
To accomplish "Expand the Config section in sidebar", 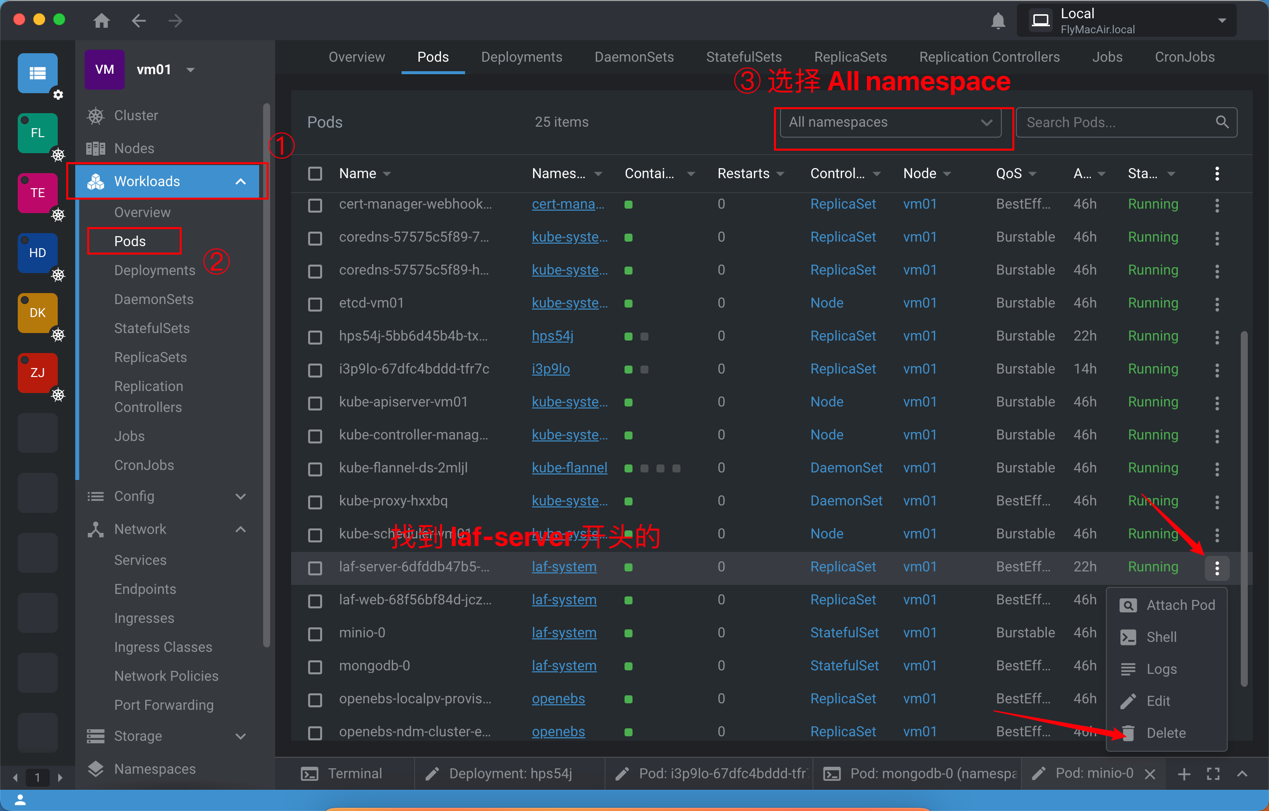I will coord(241,497).
